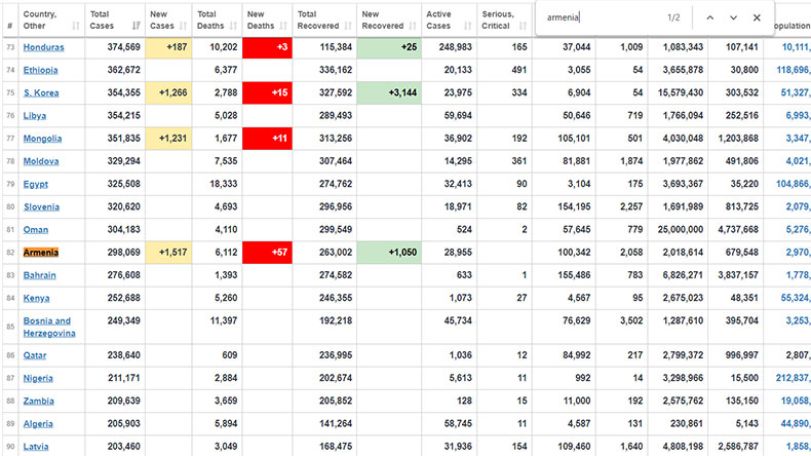Click Mongolia's red +11 new deaths cell

[x=267, y=139]
